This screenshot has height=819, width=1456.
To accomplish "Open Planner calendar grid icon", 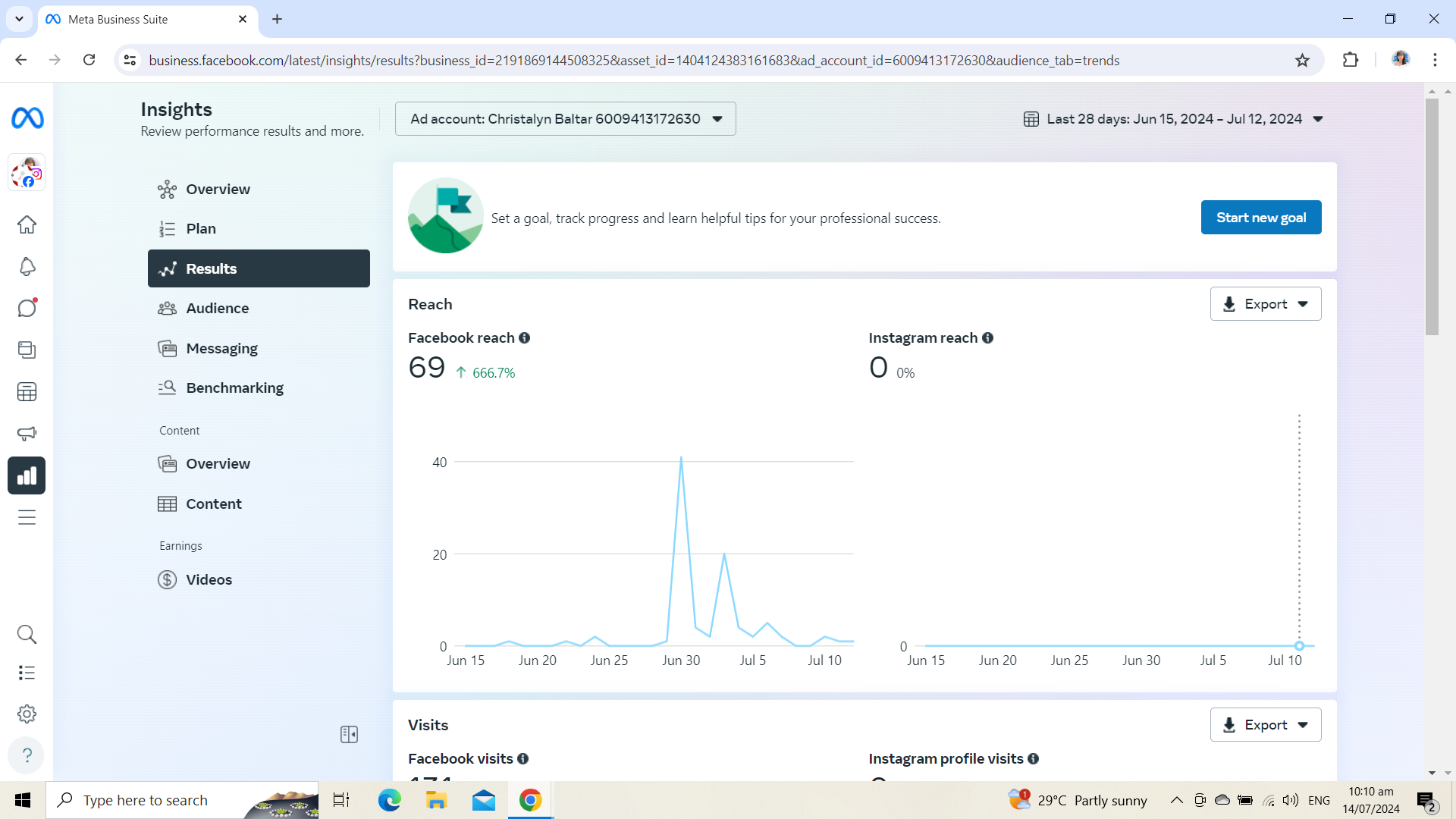I will pyautogui.click(x=27, y=392).
